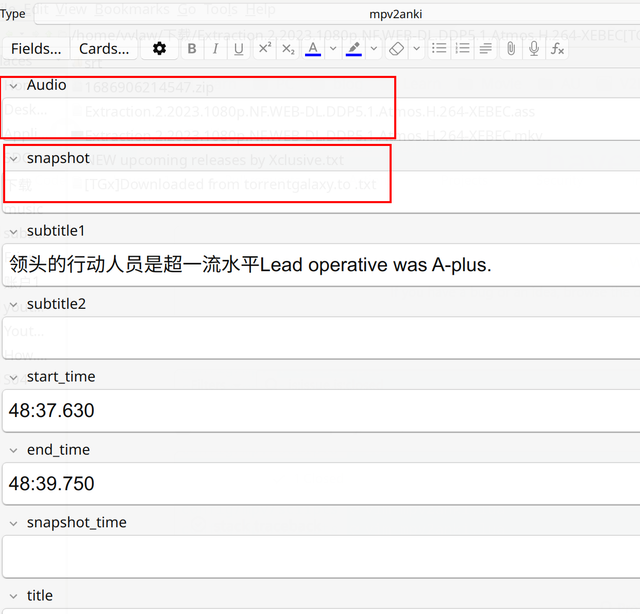Collapse the end_time field
The width and height of the screenshot is (640, 614).
(13, 450)
